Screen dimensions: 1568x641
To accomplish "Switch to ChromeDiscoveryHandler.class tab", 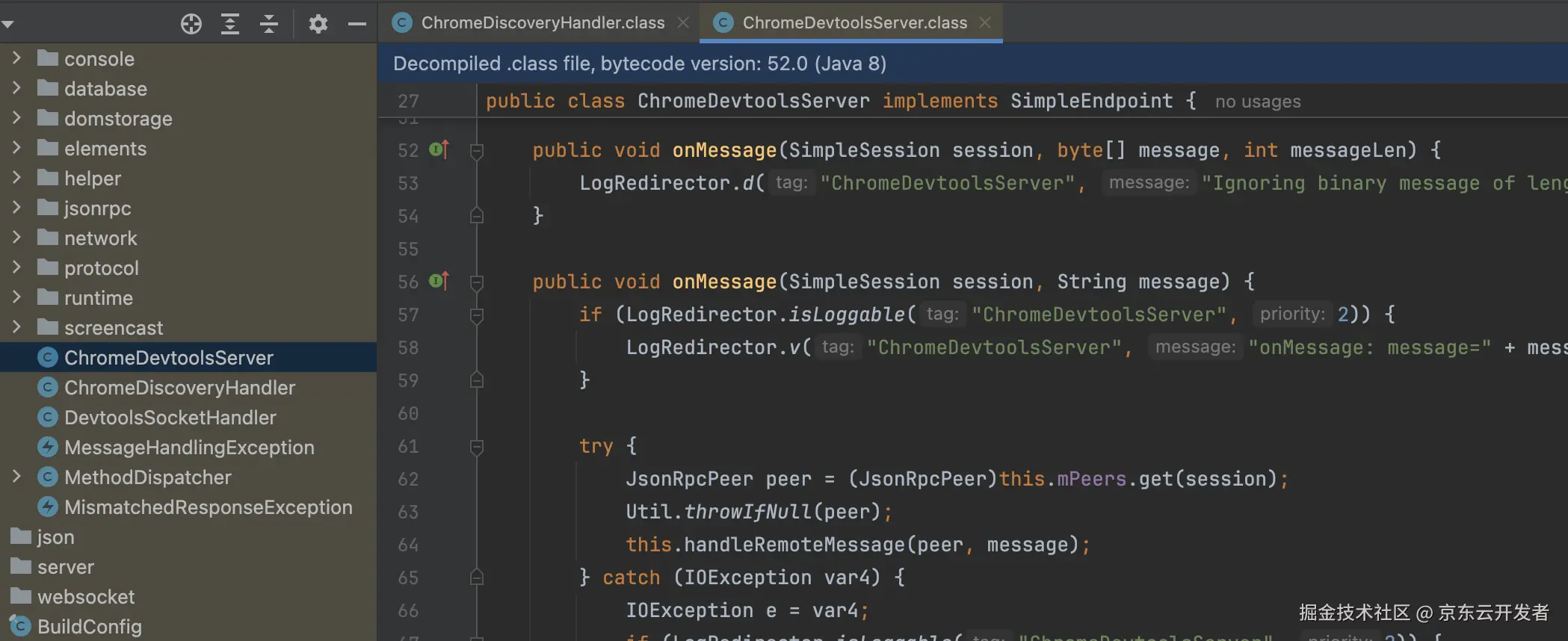I will coord(542,23).
